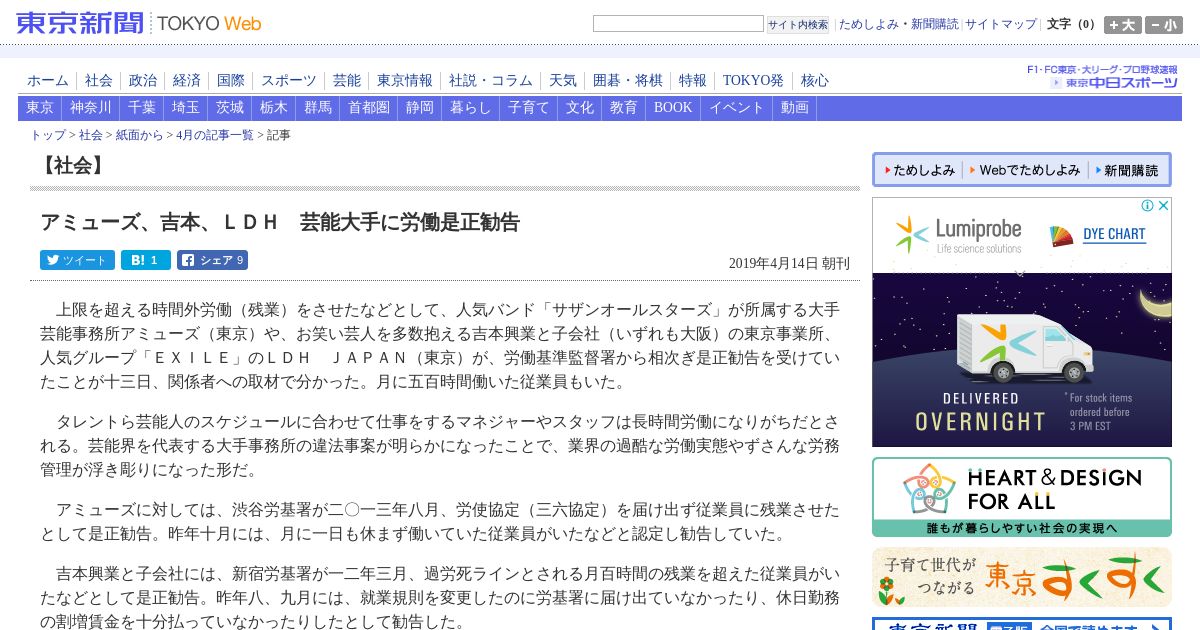The width and height of the screenshot is (1200, 630).
Task: Select the BOOK tab
Action: tap(673, 108)
